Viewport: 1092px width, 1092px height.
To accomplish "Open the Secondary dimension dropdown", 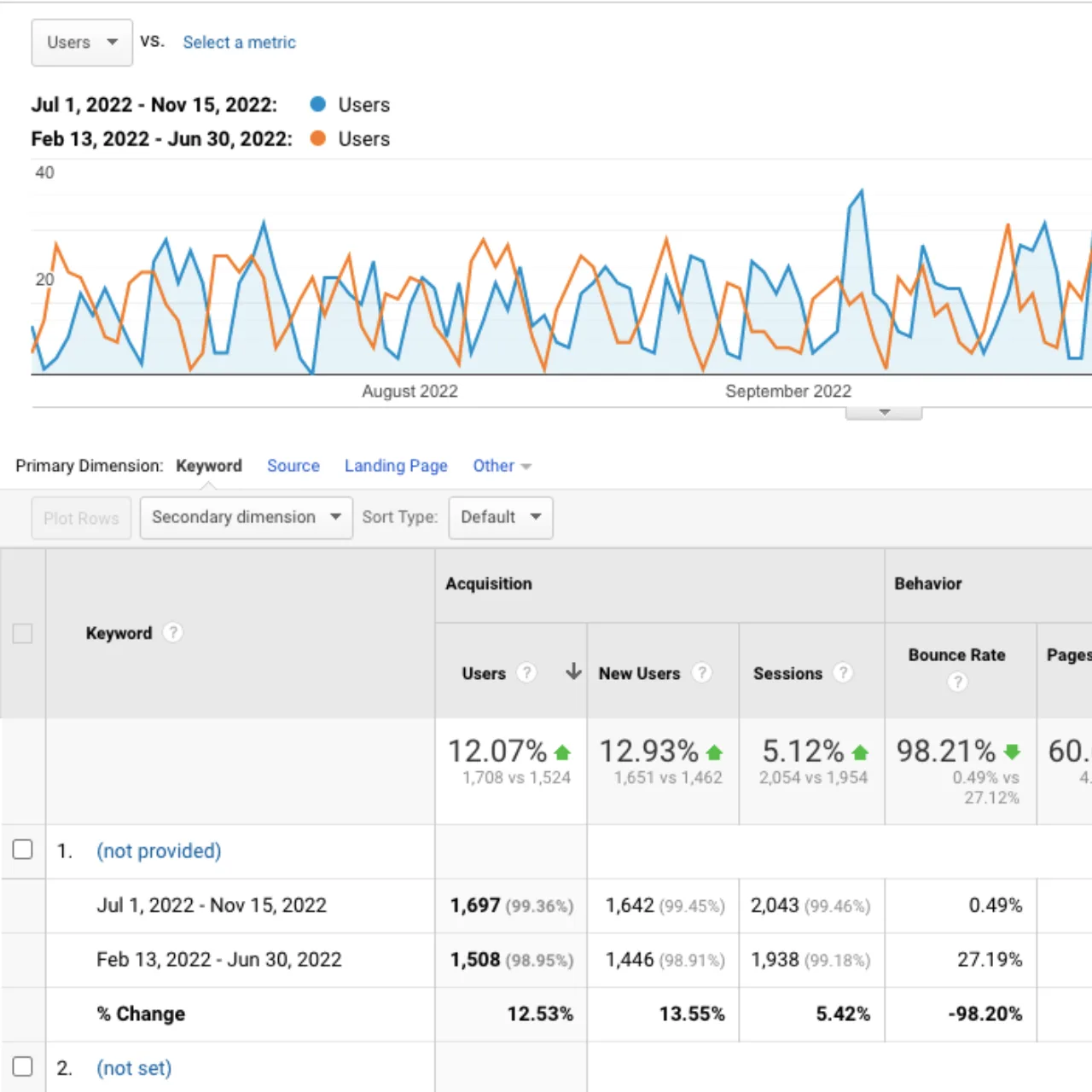I will [246, 518].
